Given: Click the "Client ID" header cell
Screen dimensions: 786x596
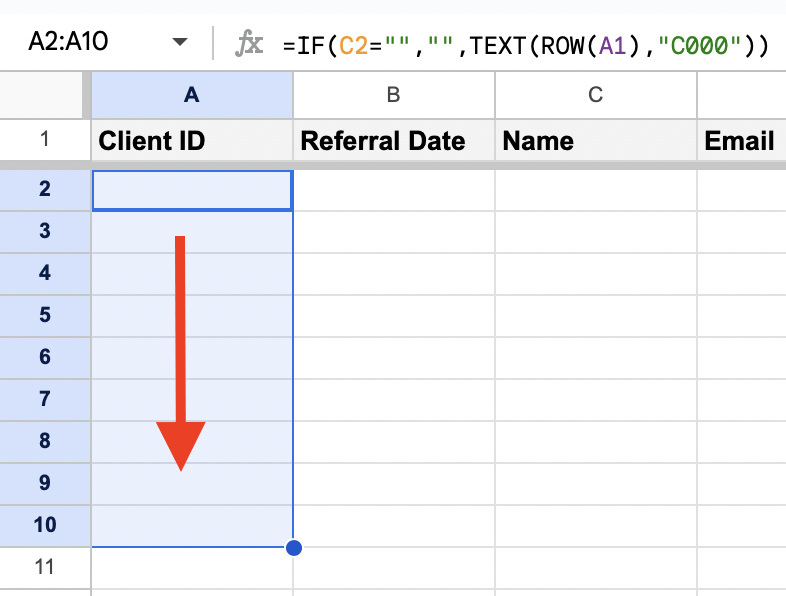Looking at the screenshot, I should [192, 140].
